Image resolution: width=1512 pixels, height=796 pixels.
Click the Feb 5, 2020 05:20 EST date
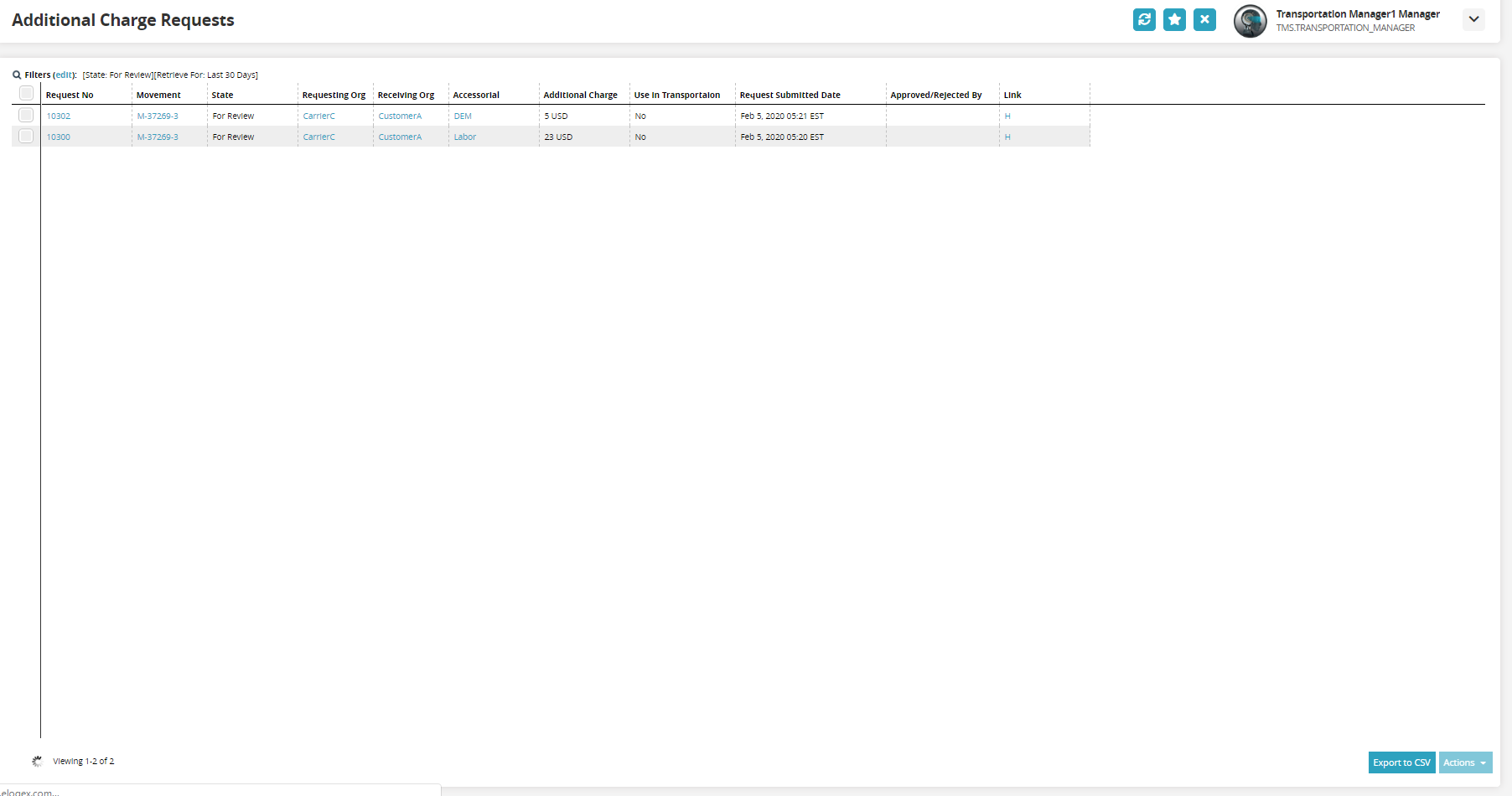pos(782,137)
